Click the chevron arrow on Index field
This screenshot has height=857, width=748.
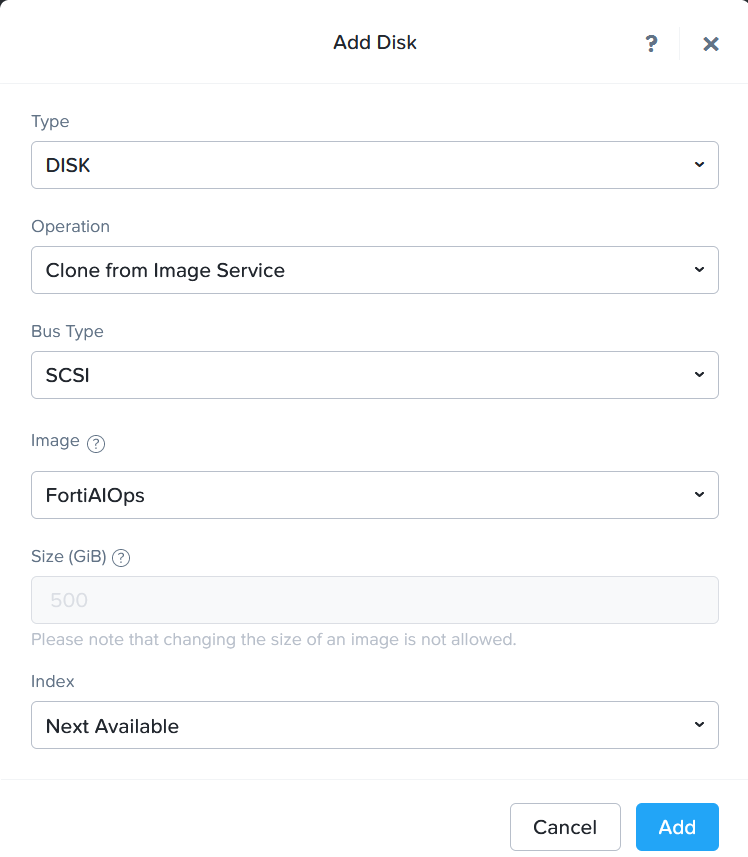pos(699,725)
